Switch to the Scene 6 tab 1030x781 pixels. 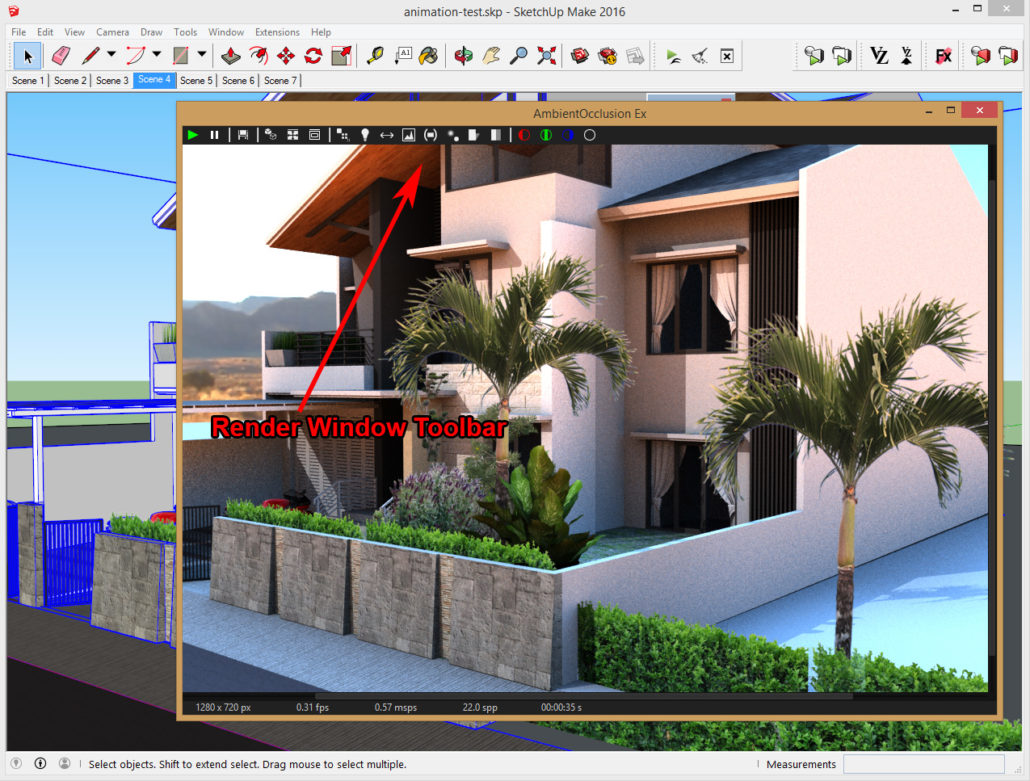point(238,80)
